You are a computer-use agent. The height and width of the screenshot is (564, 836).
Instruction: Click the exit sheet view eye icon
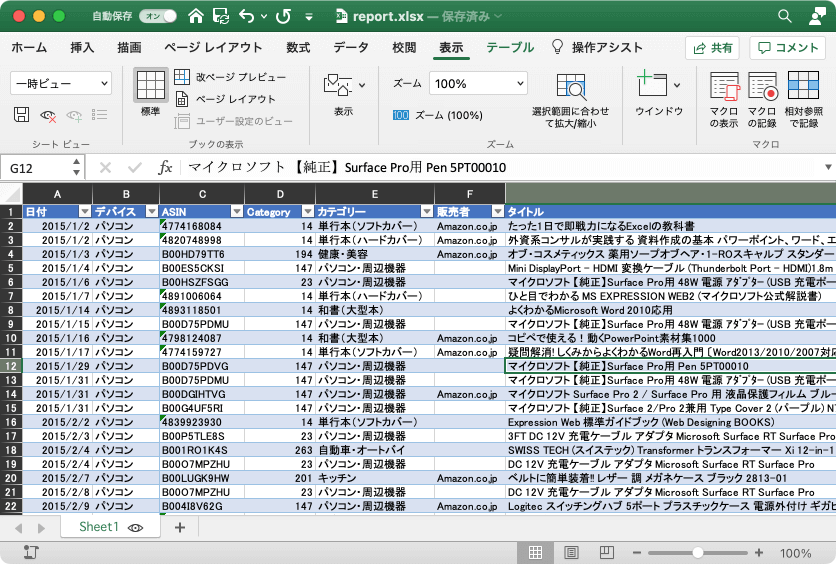pyautogui.click(x=48, y=115)
